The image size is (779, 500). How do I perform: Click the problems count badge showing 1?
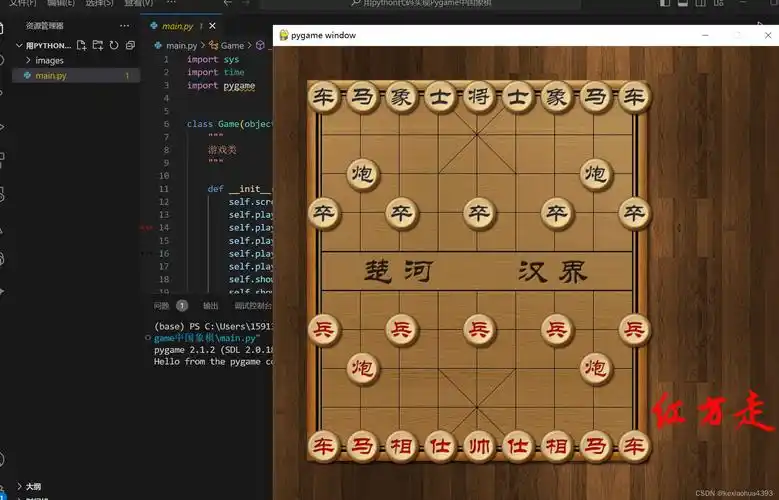182,306
